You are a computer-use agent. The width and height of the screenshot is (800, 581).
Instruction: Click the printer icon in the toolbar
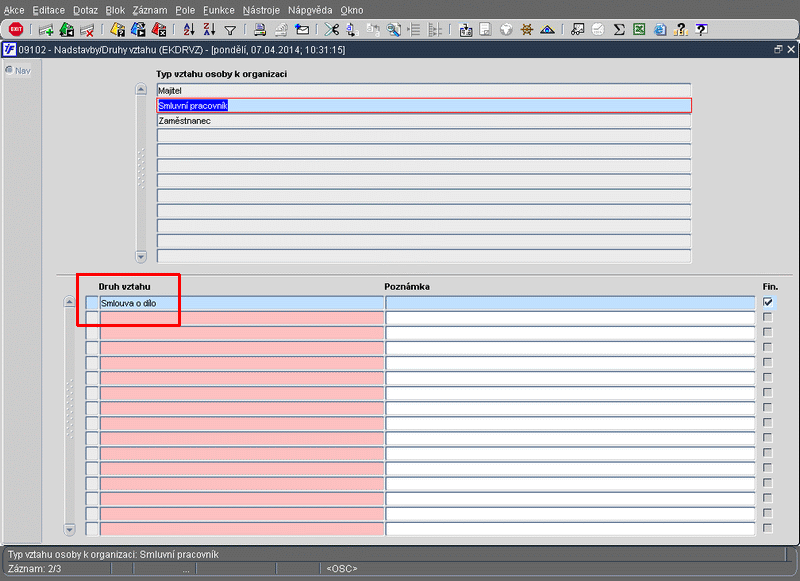260,30
